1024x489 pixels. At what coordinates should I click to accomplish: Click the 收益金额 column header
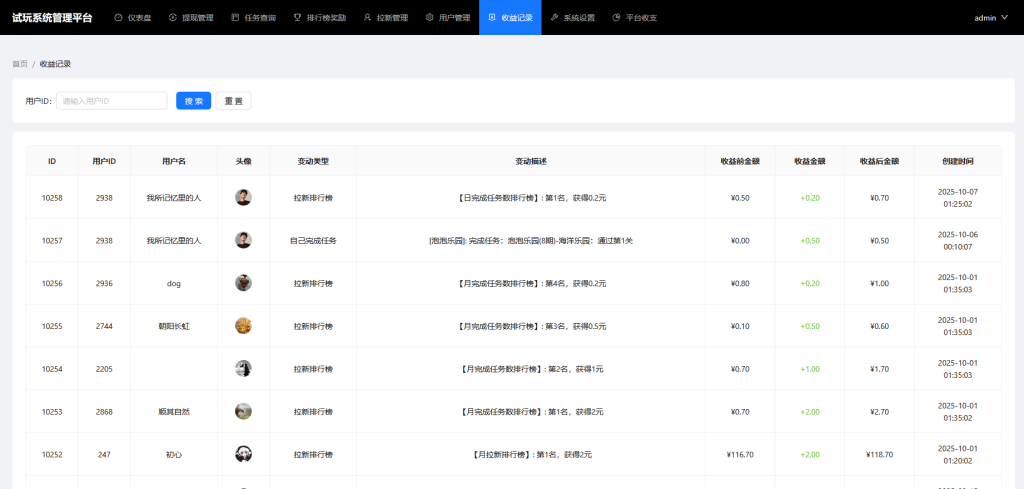pos(809,161)
